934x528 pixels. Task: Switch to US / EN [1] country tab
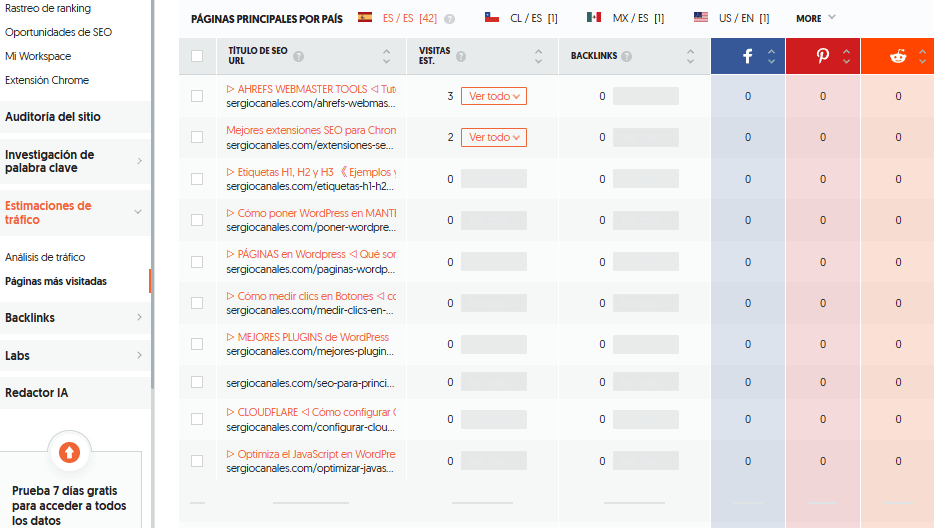744,18
